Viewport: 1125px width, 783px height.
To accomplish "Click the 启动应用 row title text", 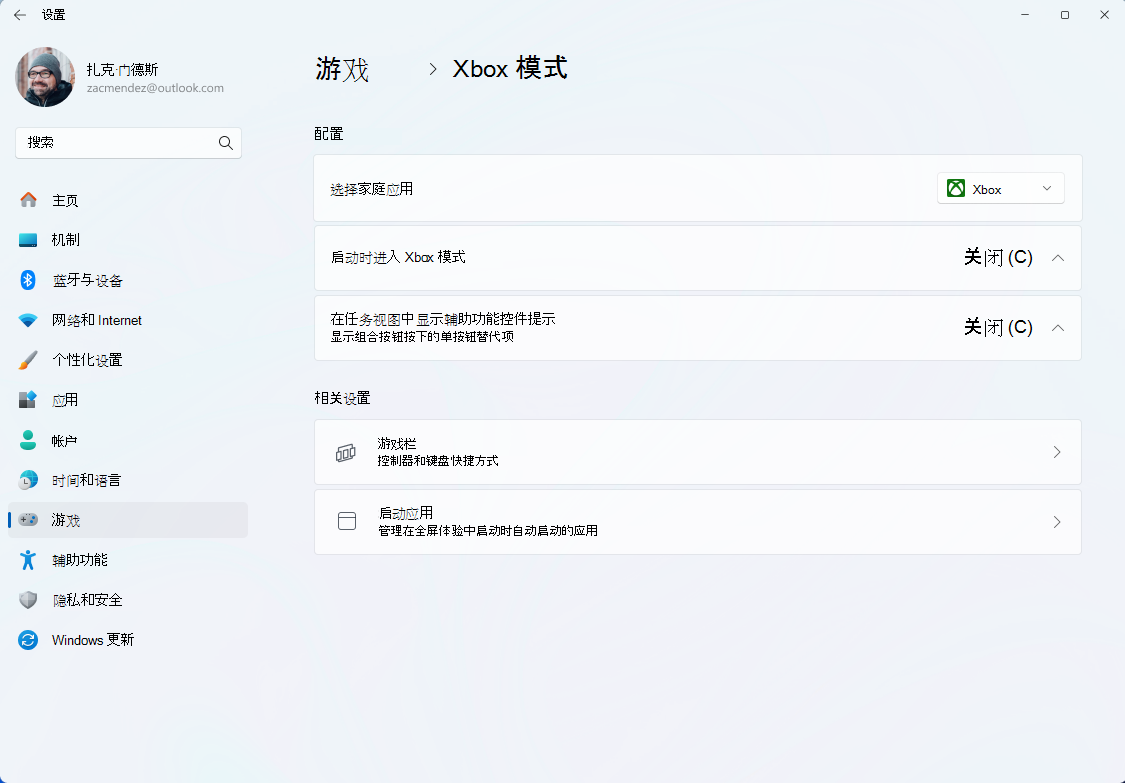I will tap(405, 513).
